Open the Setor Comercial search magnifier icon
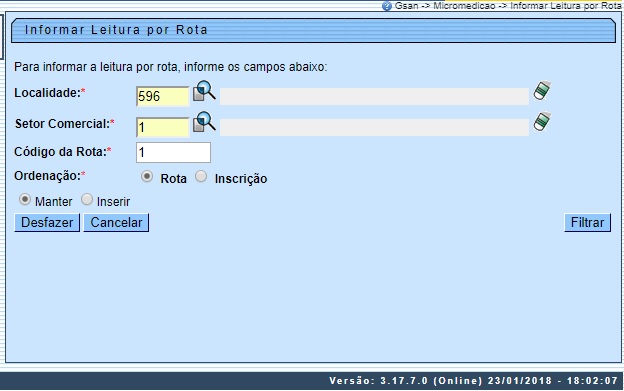624x391 pixels. click(204, 122)
